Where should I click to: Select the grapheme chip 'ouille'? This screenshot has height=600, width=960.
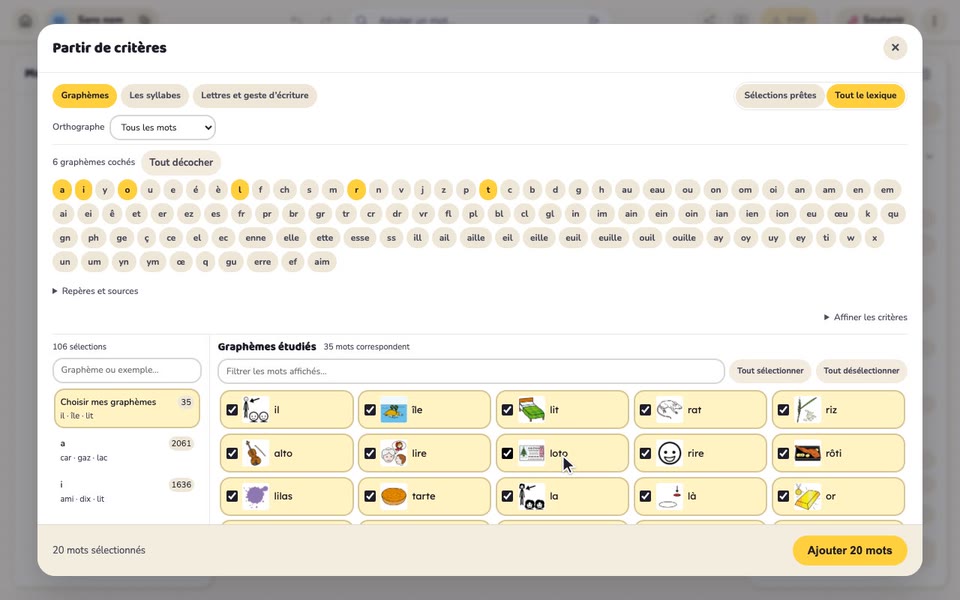(684, 238)
